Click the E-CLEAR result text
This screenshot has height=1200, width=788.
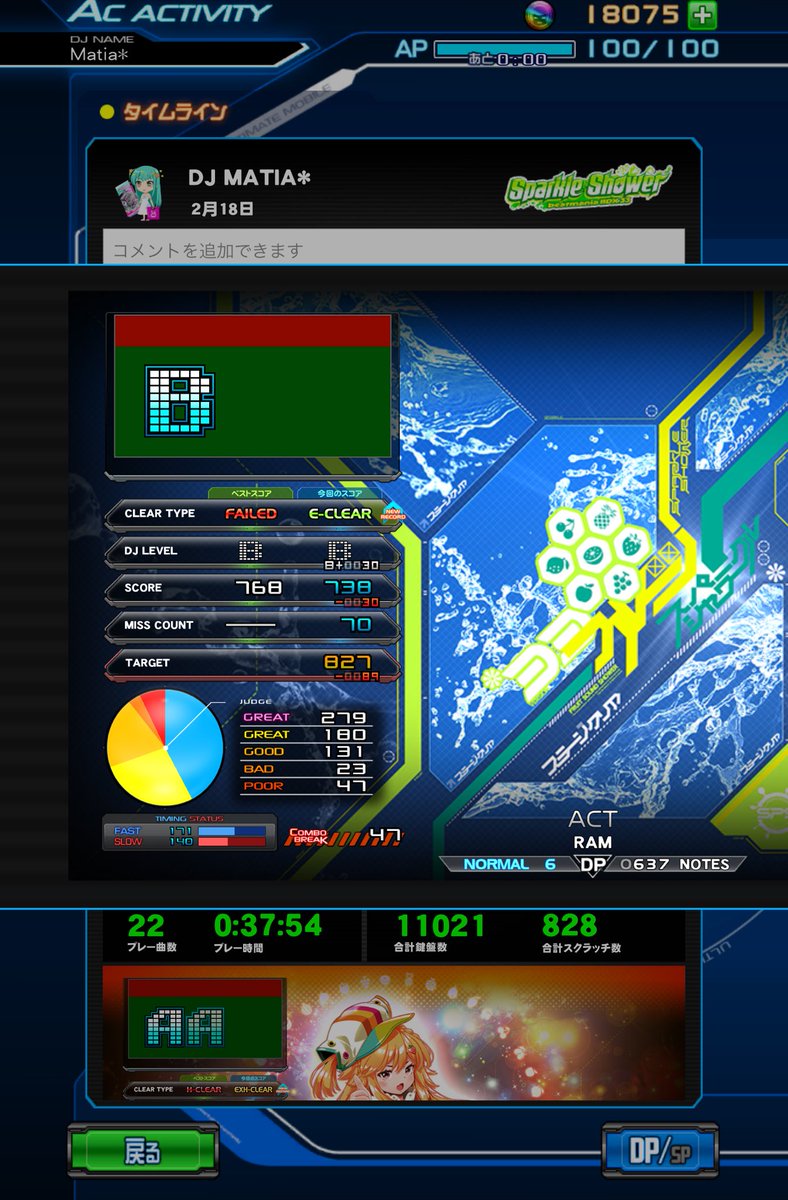340,514
